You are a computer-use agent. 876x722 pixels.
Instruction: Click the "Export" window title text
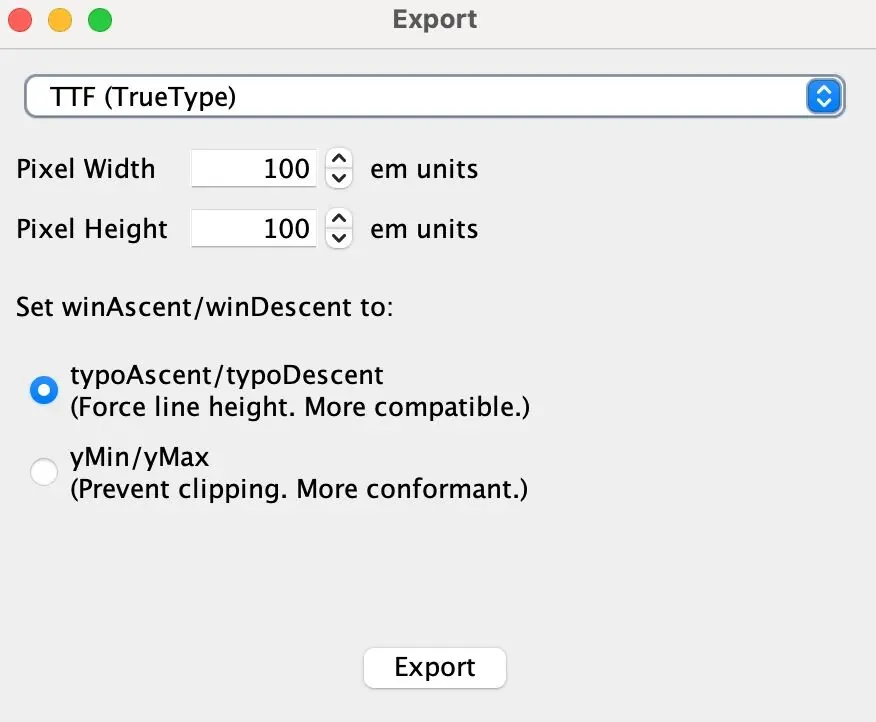pyautogui.click(x=435, y=20)
